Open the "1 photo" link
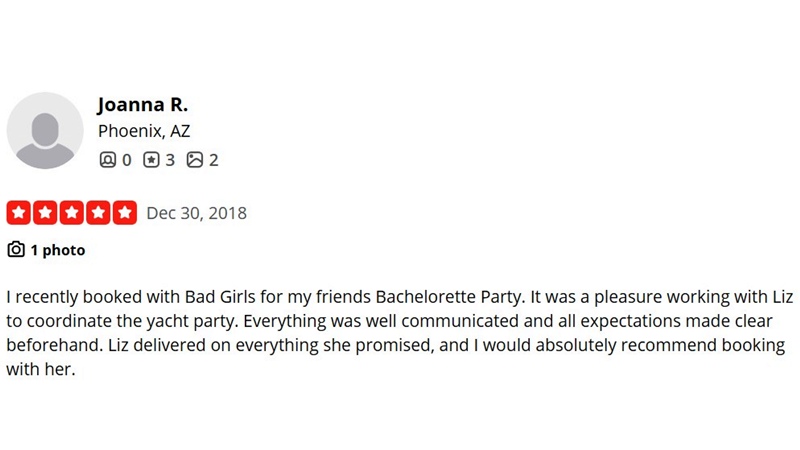Screen dimensions: 800x450 [57, 250]
